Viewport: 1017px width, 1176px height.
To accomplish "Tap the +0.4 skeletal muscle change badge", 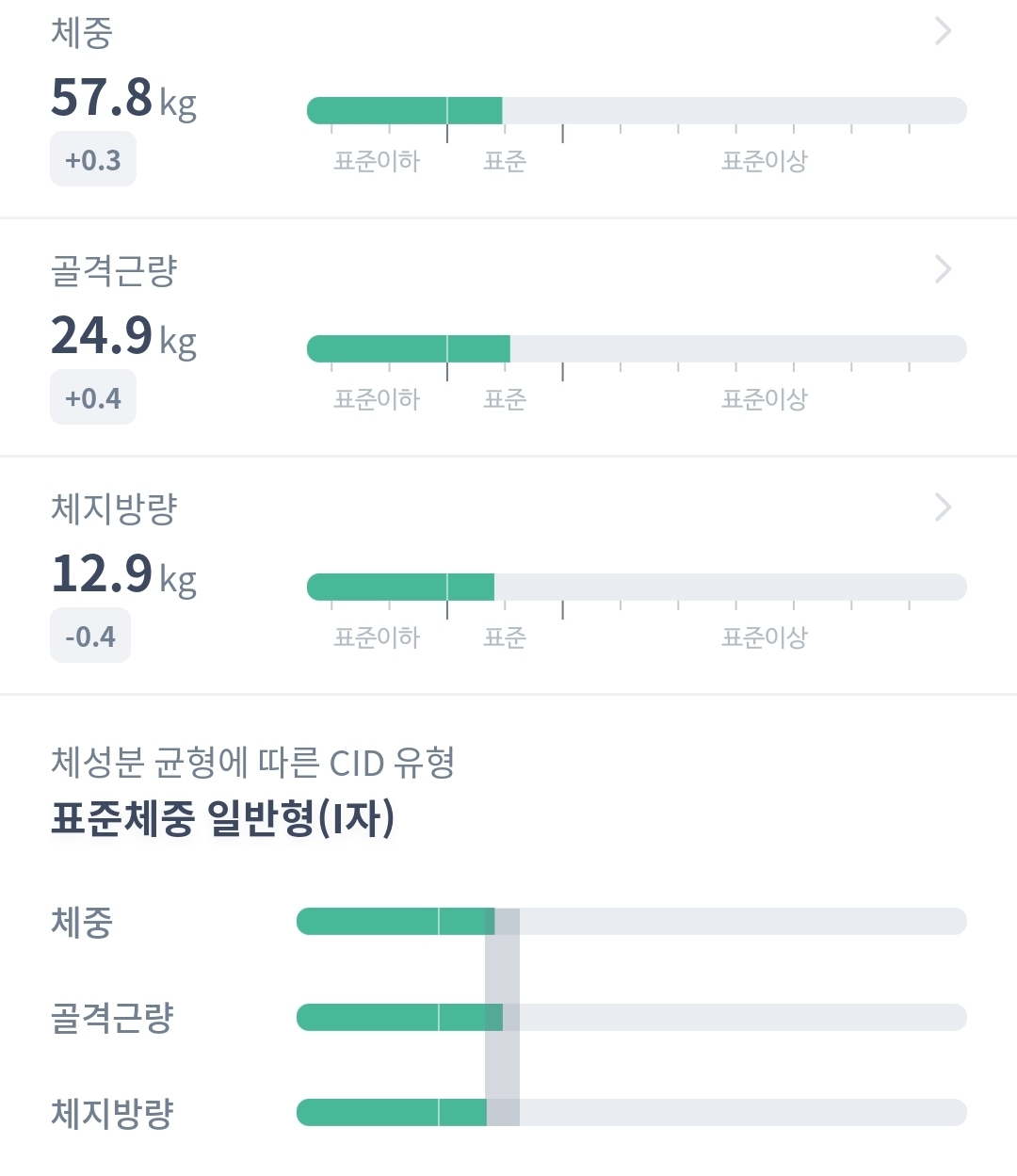I will [93, 398].
